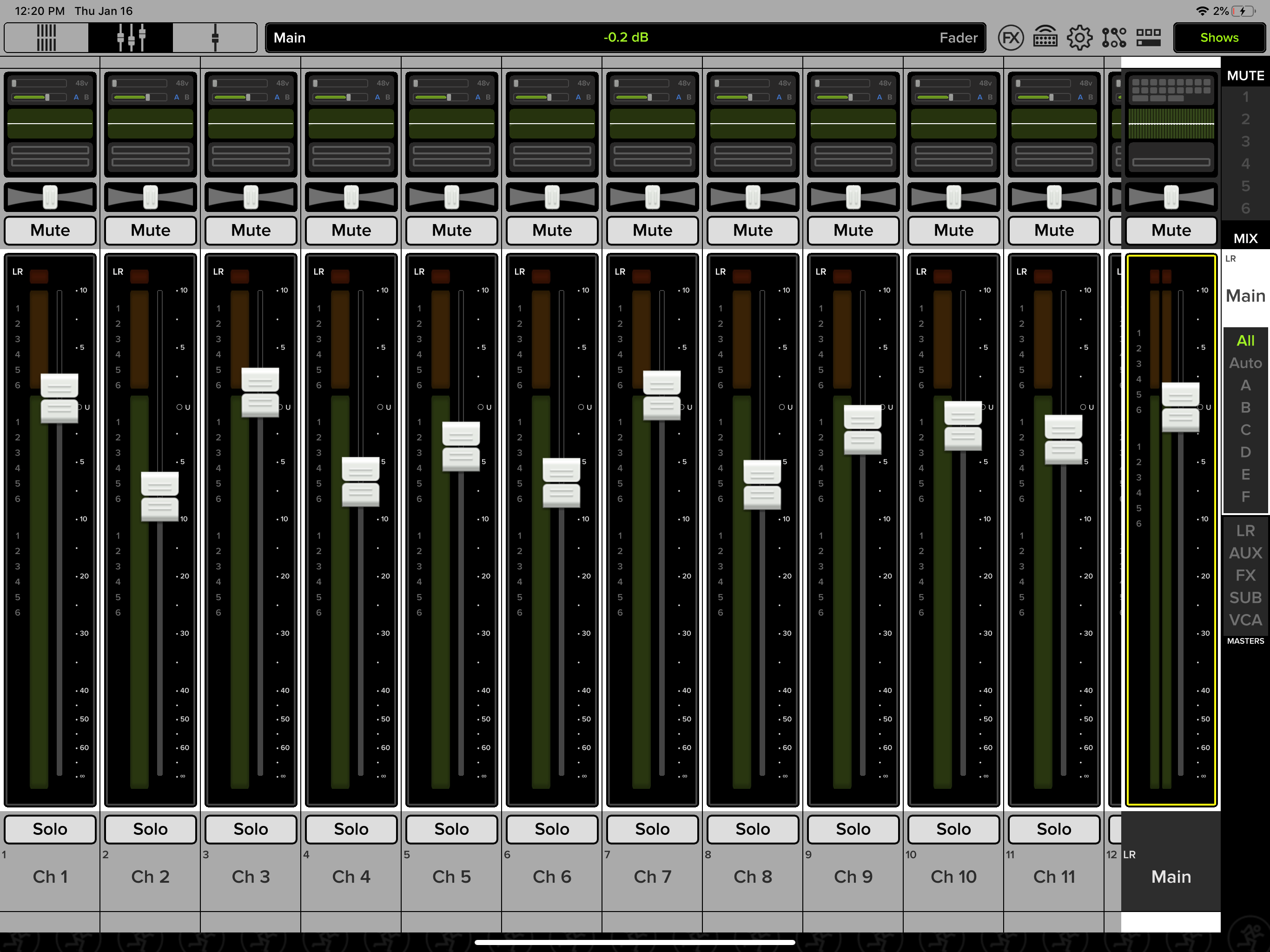Screen dimensions: 1270x952
Task: Tap the Wi-Fi indicator in status bar
Action: [1202, 11]
